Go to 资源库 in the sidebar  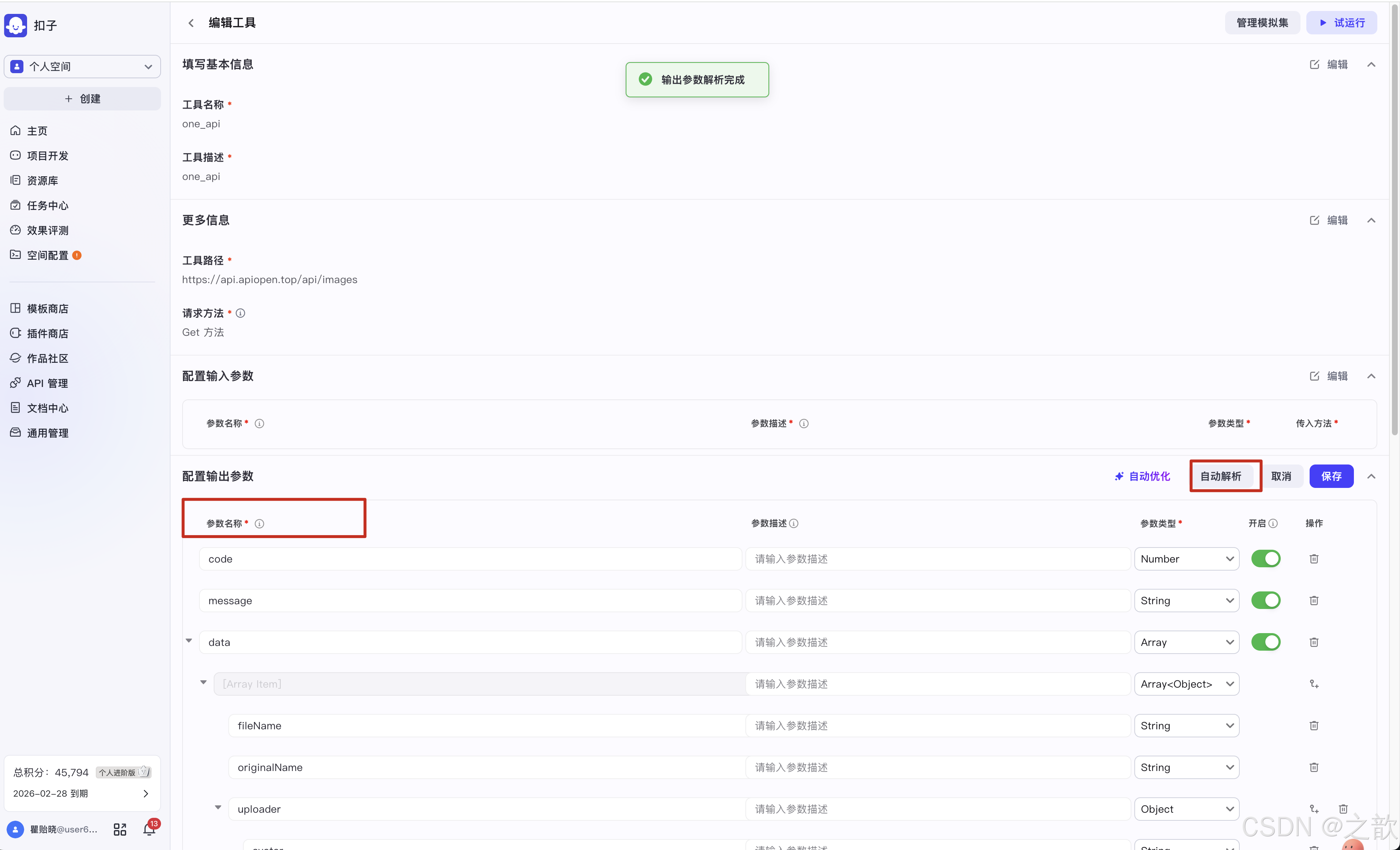pyautogui.click(x=42, y=181)
